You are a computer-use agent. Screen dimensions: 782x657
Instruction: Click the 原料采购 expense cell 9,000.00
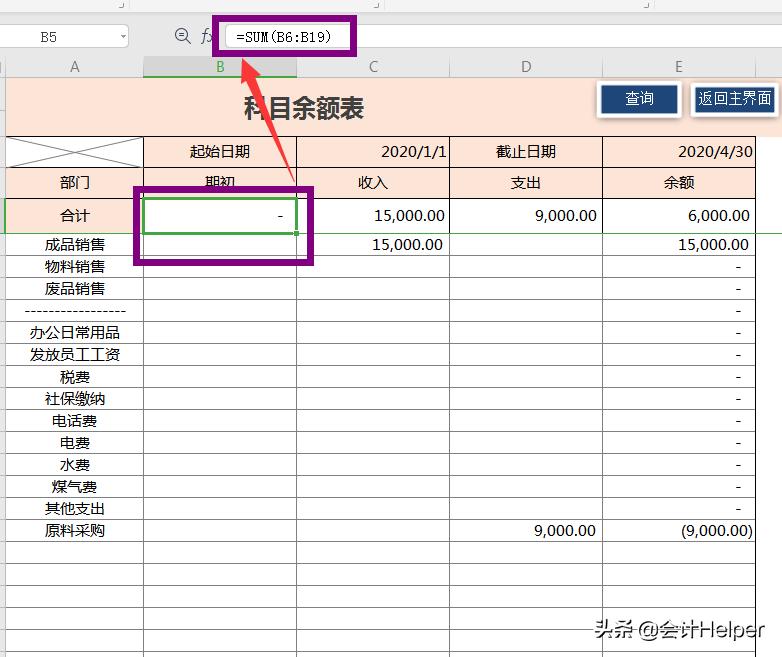[x=526, y=530]
